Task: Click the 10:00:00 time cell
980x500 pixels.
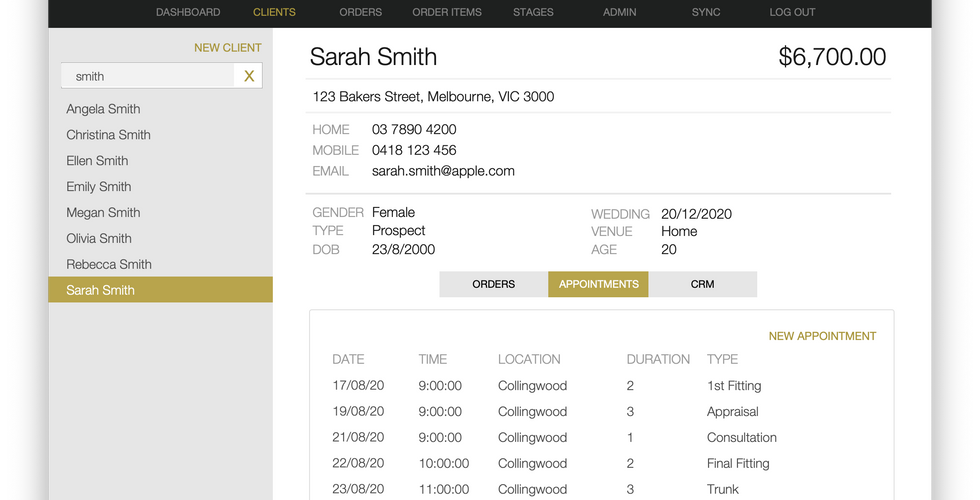Action: 444,463
